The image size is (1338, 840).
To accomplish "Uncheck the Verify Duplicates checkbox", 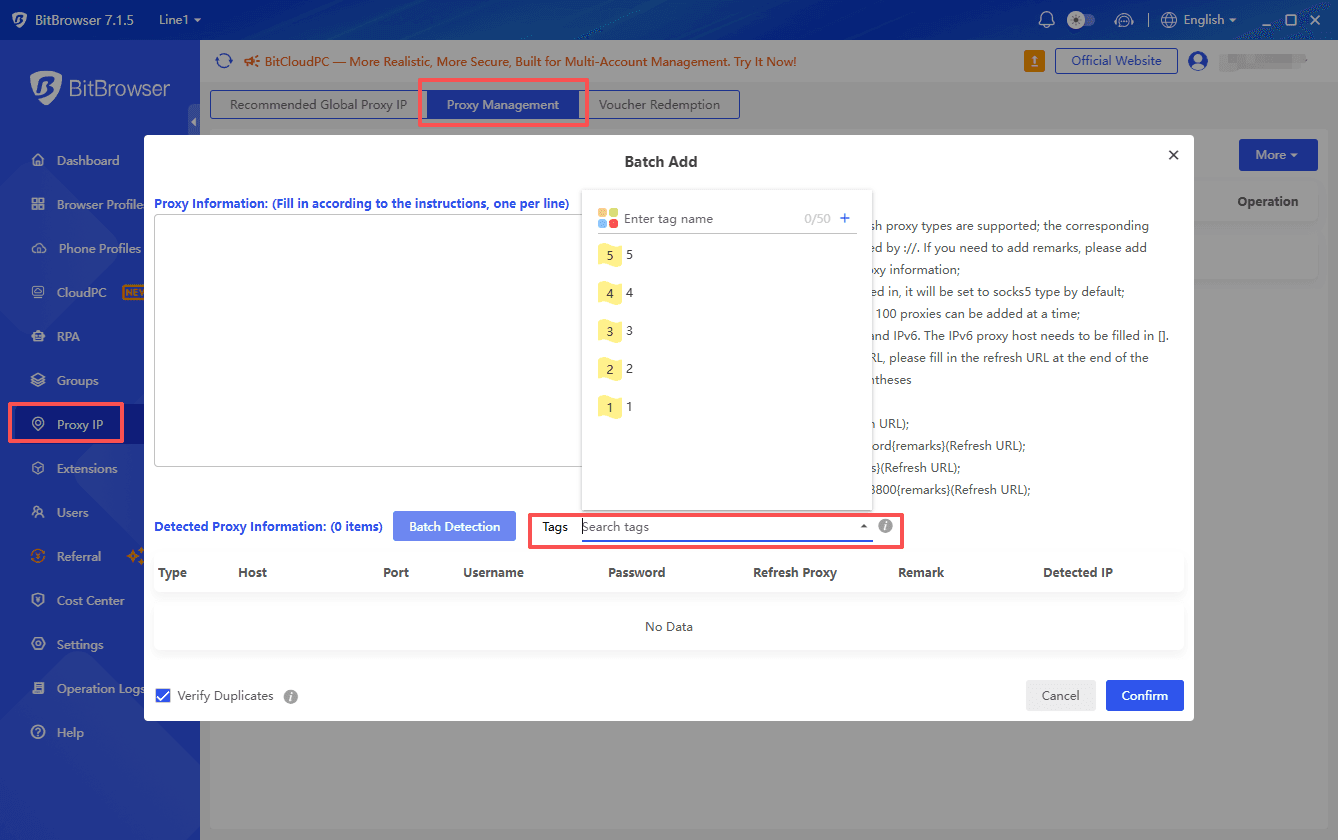I will (x=163, y=695).
